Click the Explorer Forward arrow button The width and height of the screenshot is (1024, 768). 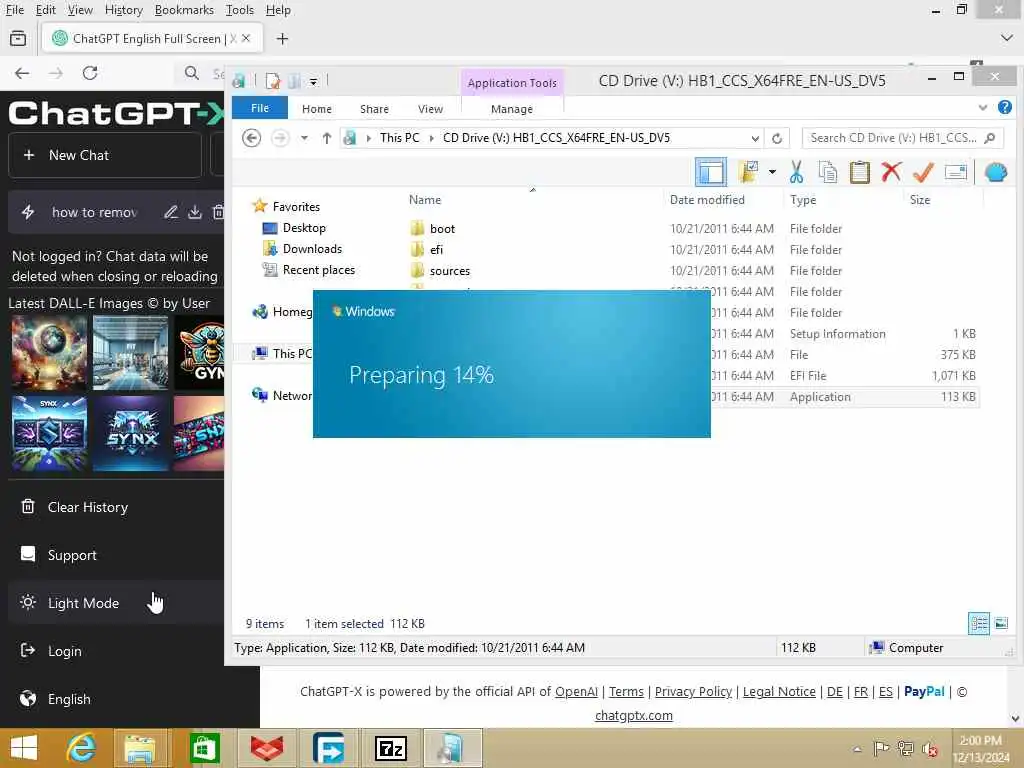[x=280, y=138]
